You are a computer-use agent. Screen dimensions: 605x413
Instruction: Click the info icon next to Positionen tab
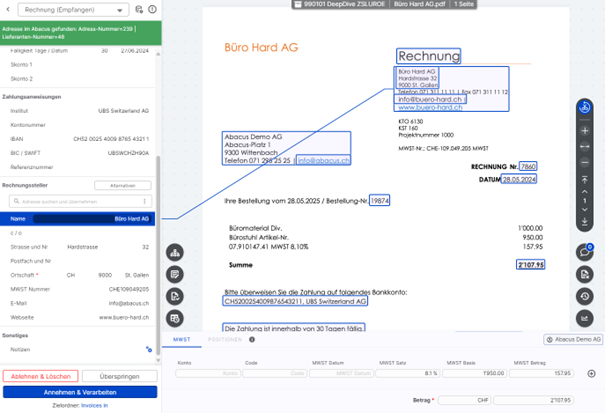[252, 340]
